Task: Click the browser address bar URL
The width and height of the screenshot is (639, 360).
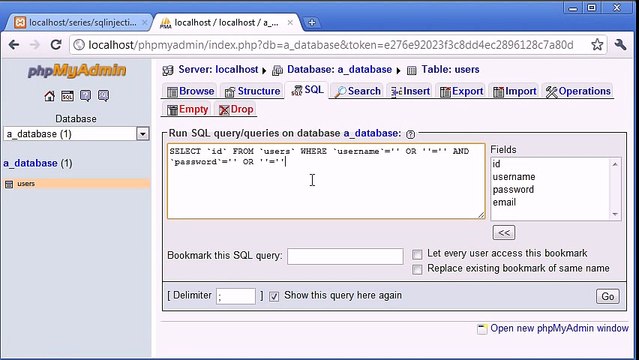Action: pos(331,44)
